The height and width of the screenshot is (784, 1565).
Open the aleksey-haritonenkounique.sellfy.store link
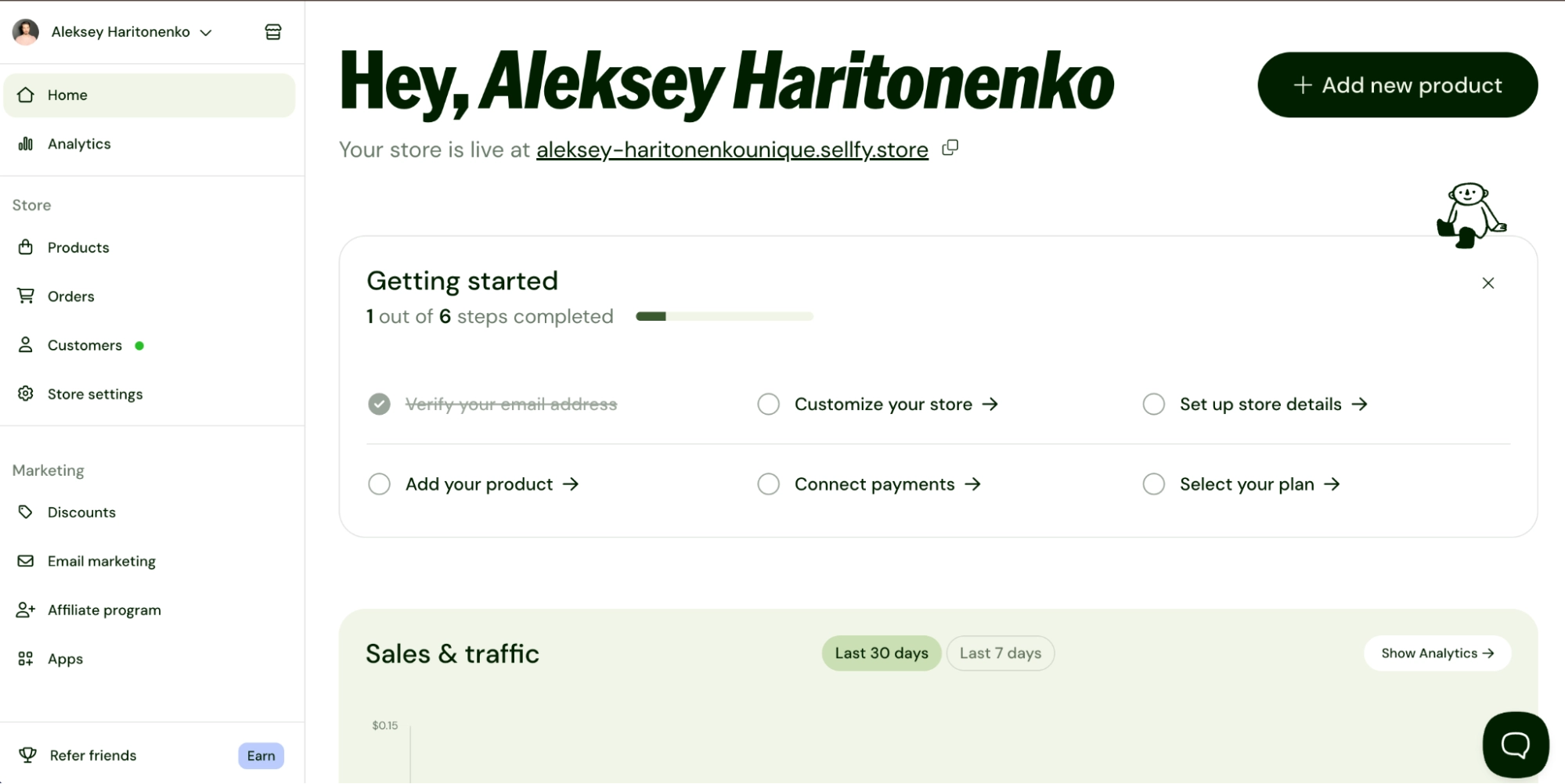(732, 149)
